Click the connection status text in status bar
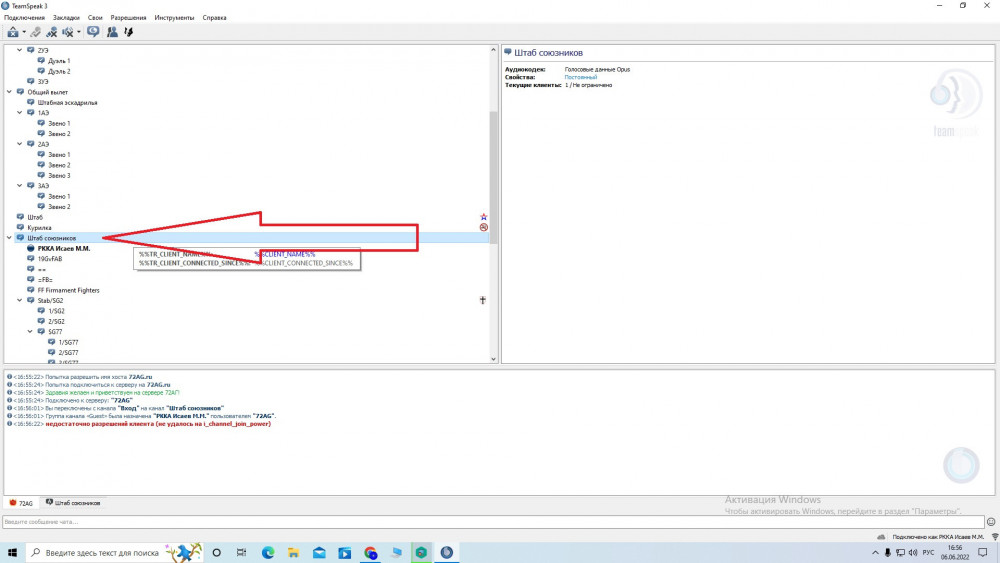Screen dimensions: 1000x563 (938, 537)
